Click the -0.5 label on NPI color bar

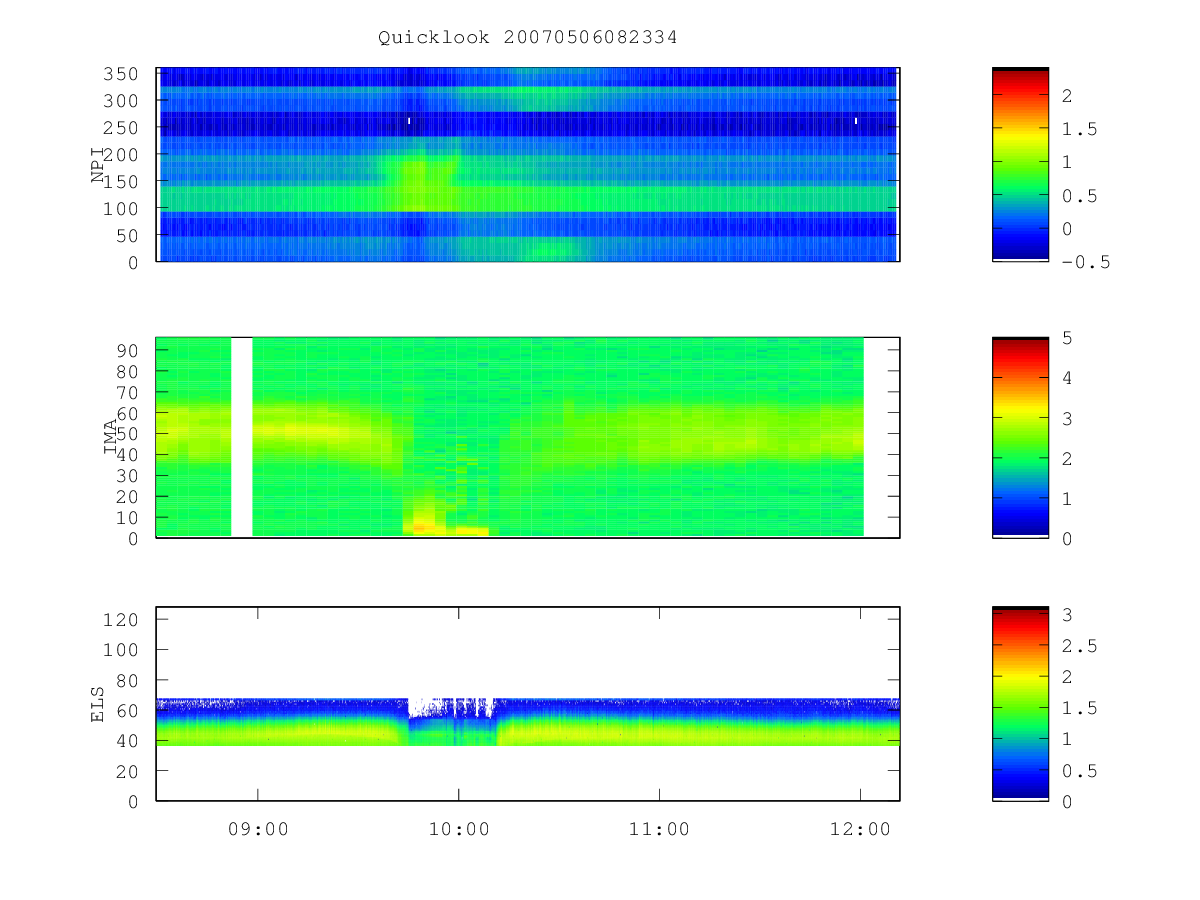coord(1086,262)
